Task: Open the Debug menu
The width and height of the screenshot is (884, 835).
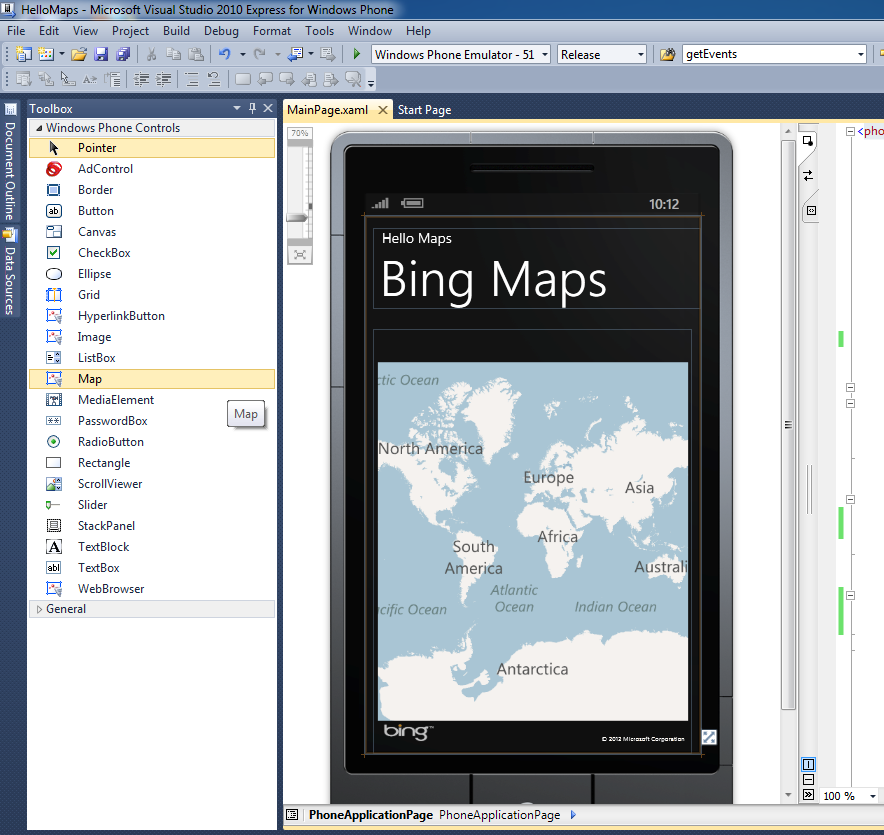Action: click(221, 31)
